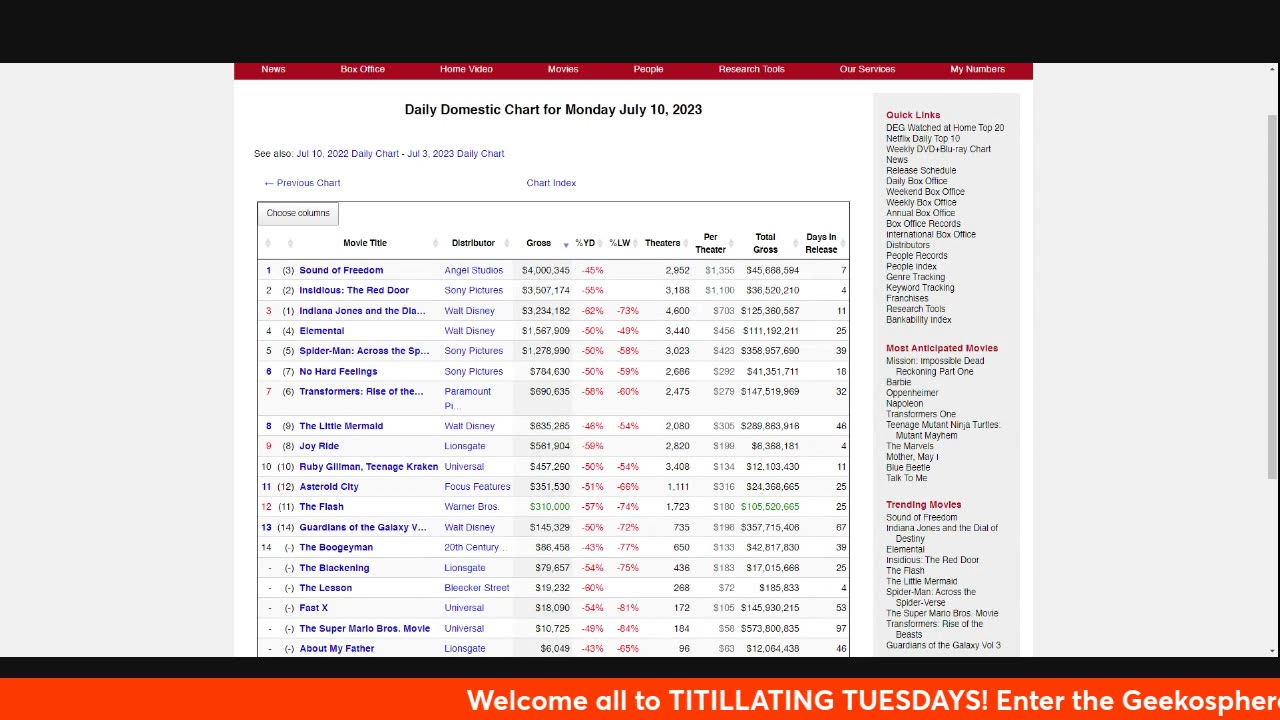The height and width of the screenshot is (720, 1280).
Task: Sort by the Movie Title column arrow
Action: 436,243
